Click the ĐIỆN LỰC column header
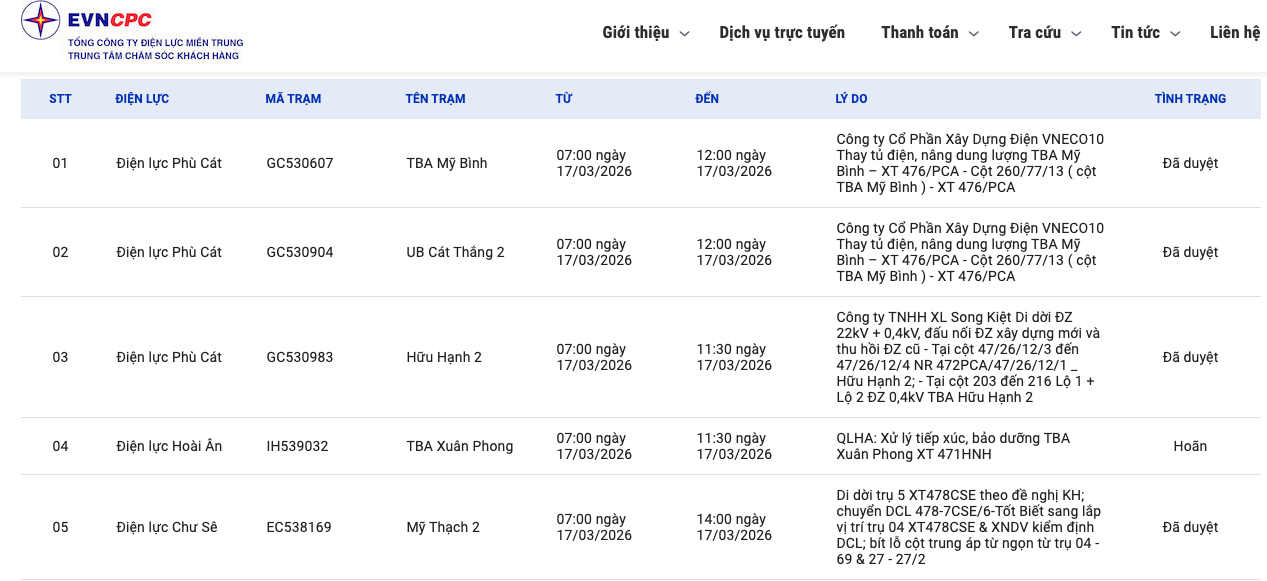 [x=142, y=99]
